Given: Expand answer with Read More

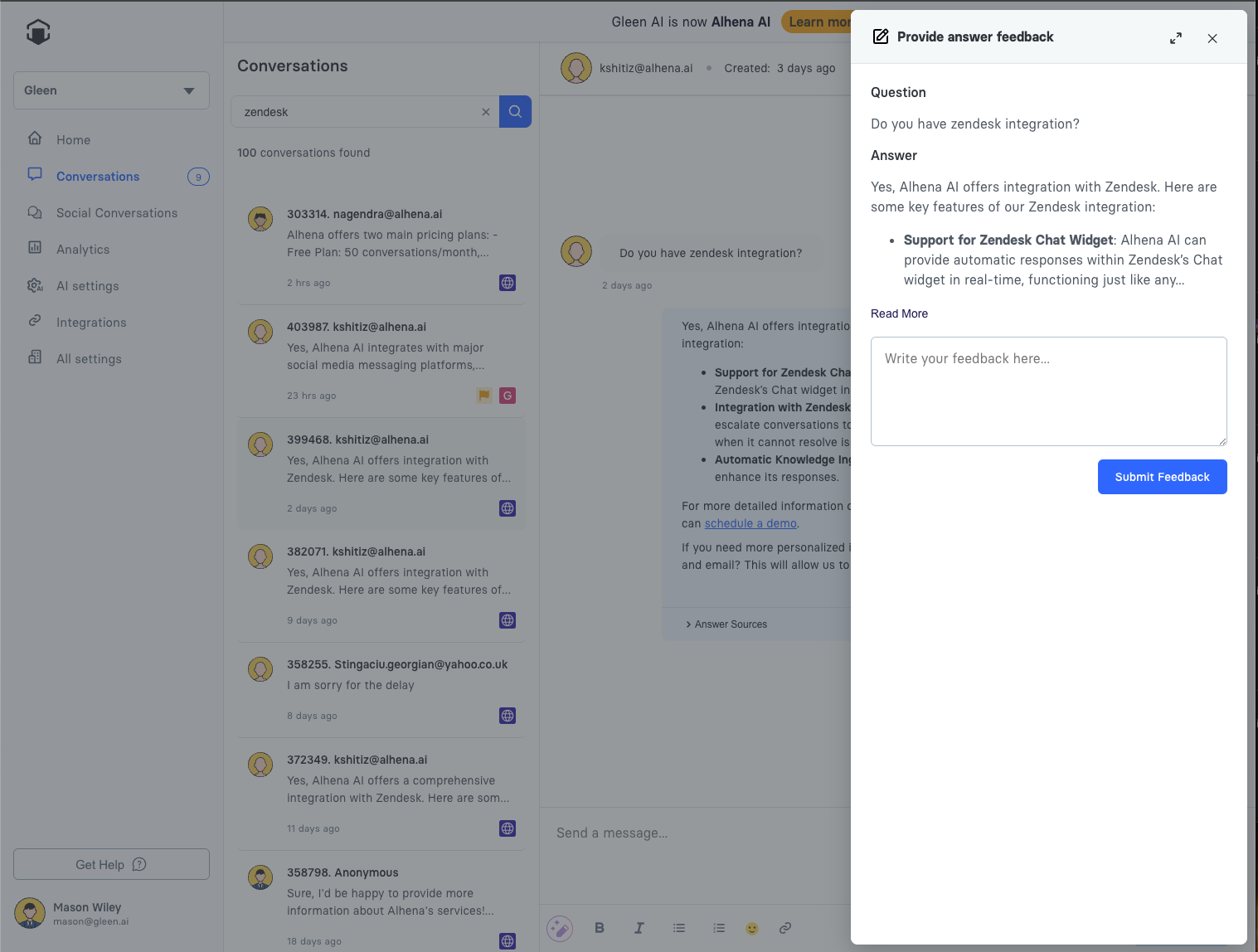Looking at the screenshot, I should [x=899, y=313].
